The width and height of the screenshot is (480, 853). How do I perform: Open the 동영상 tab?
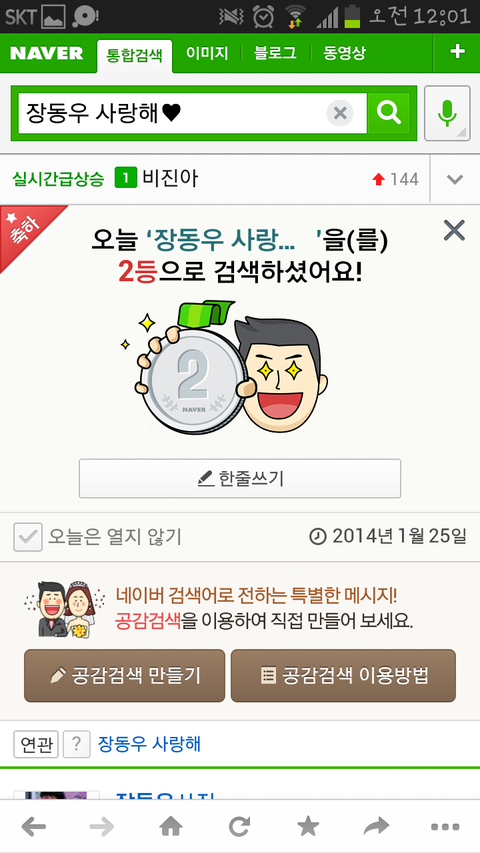click(x=344, y=53)
